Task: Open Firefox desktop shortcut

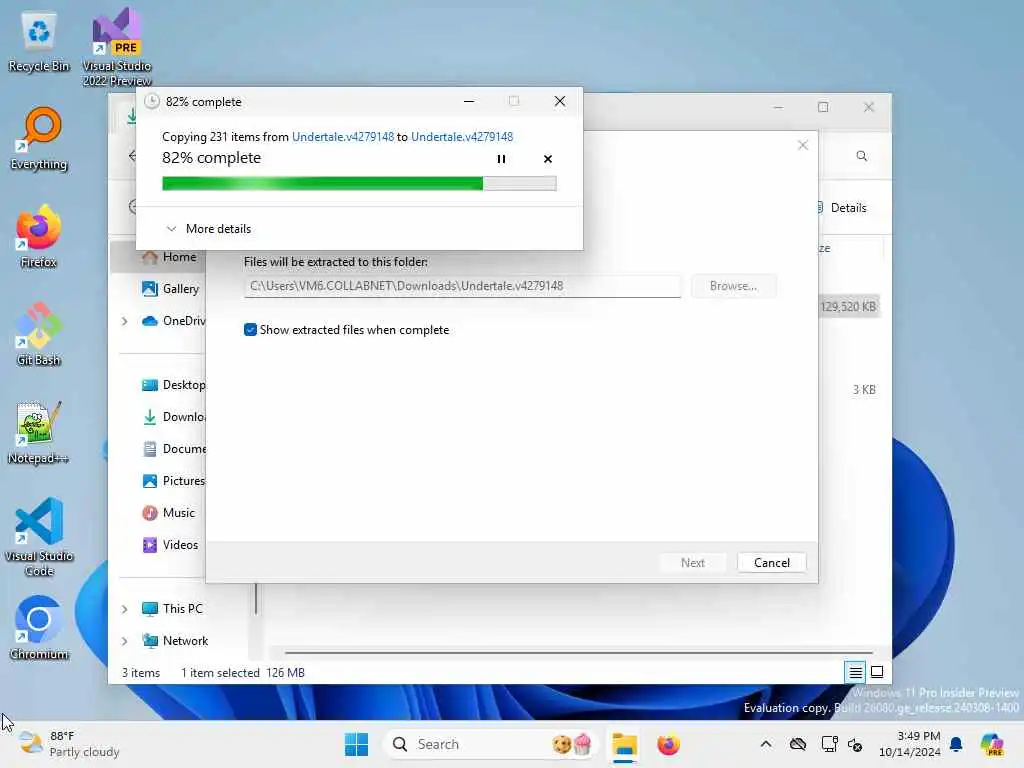Action: click(39, 236)
